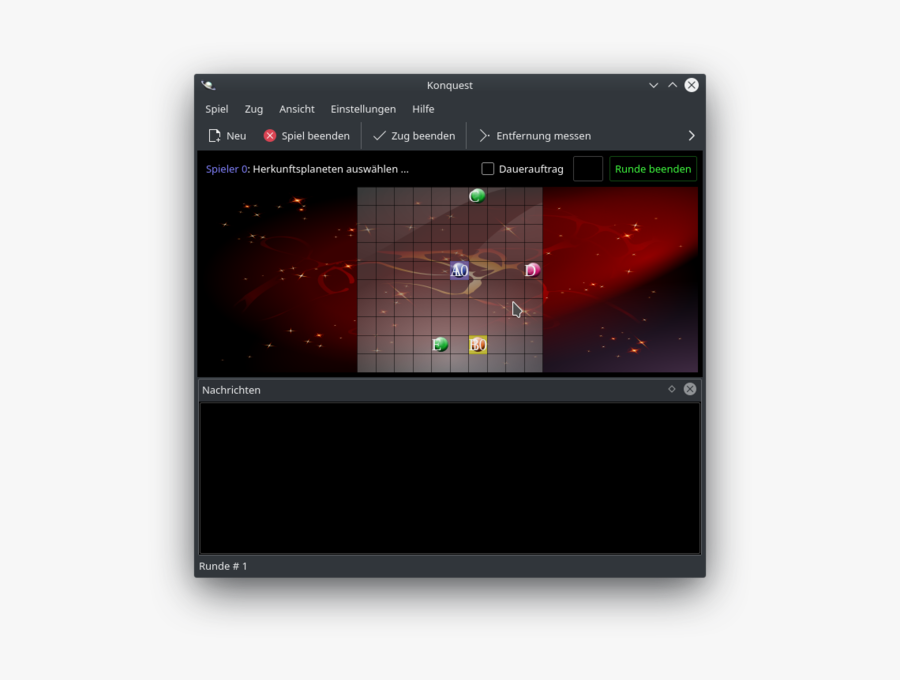Select the pink planet D
Screen dimensions: 900x680
click(532, 270)
